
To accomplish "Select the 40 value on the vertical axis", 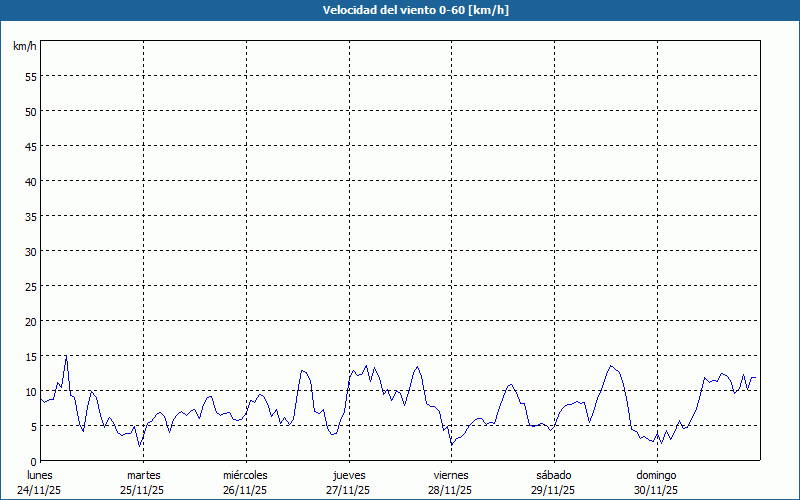I will click(31, 181).
